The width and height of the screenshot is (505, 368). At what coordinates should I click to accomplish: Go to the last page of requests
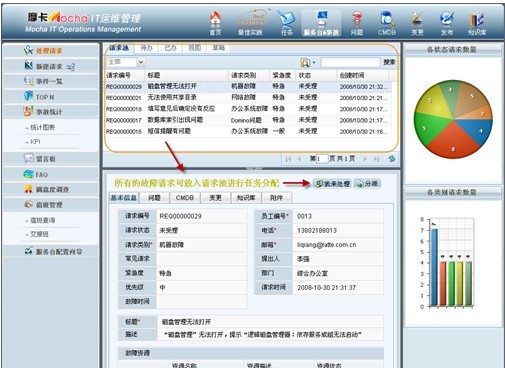click(376, 159)
